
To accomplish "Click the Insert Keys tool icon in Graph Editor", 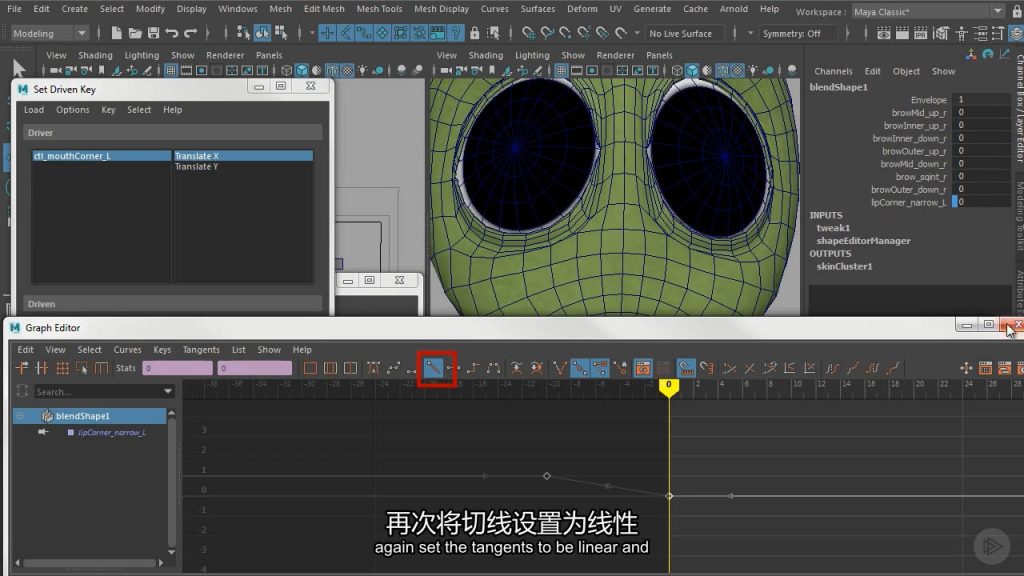I will pyautogui.click(x=42, y=368).
